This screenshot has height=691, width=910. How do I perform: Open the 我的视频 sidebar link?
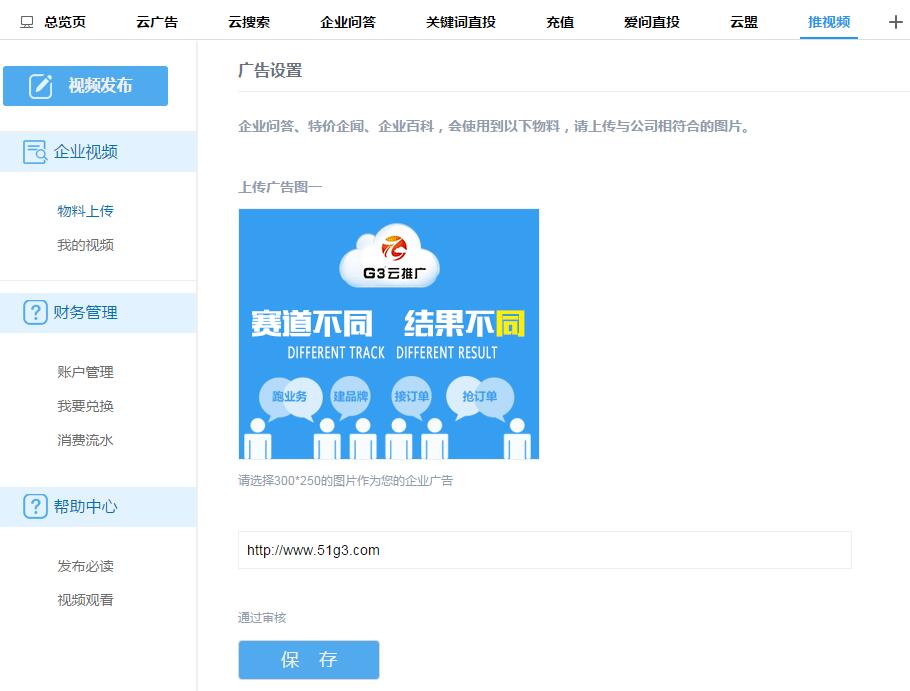pyautogui.click(x=85, y=245)
